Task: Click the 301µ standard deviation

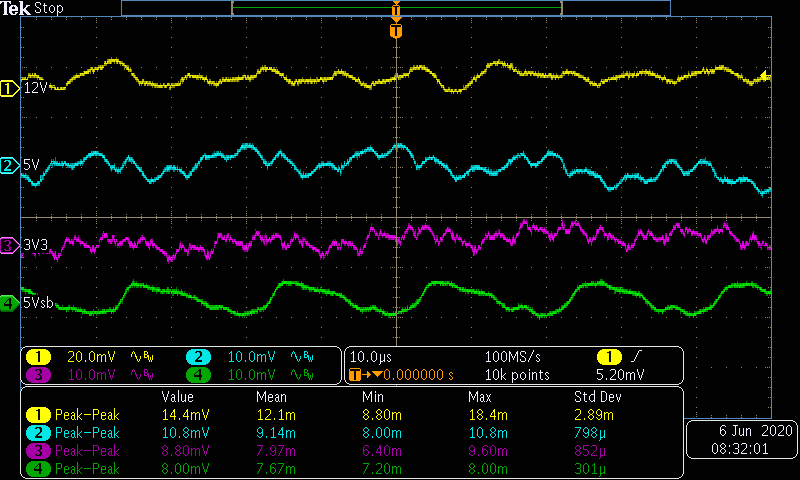Action: [590, 469]
